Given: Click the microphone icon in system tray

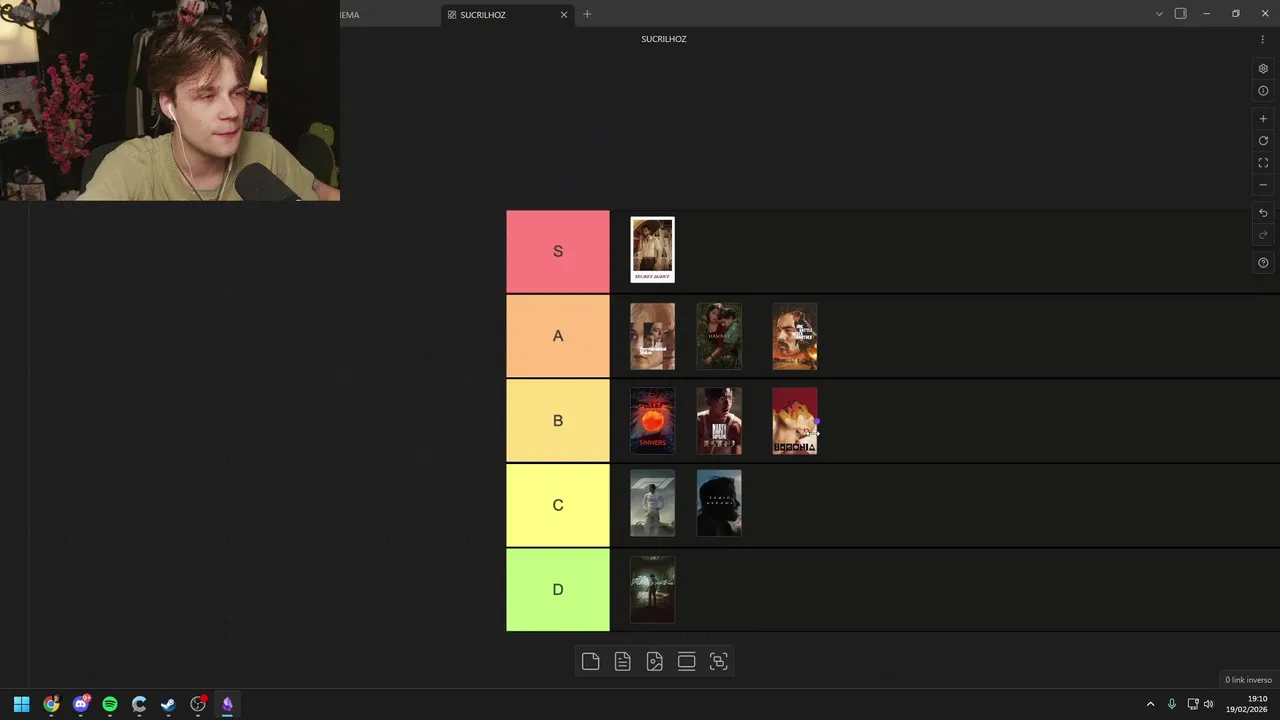Looking at the screenshot, I should coord(1172,704).
